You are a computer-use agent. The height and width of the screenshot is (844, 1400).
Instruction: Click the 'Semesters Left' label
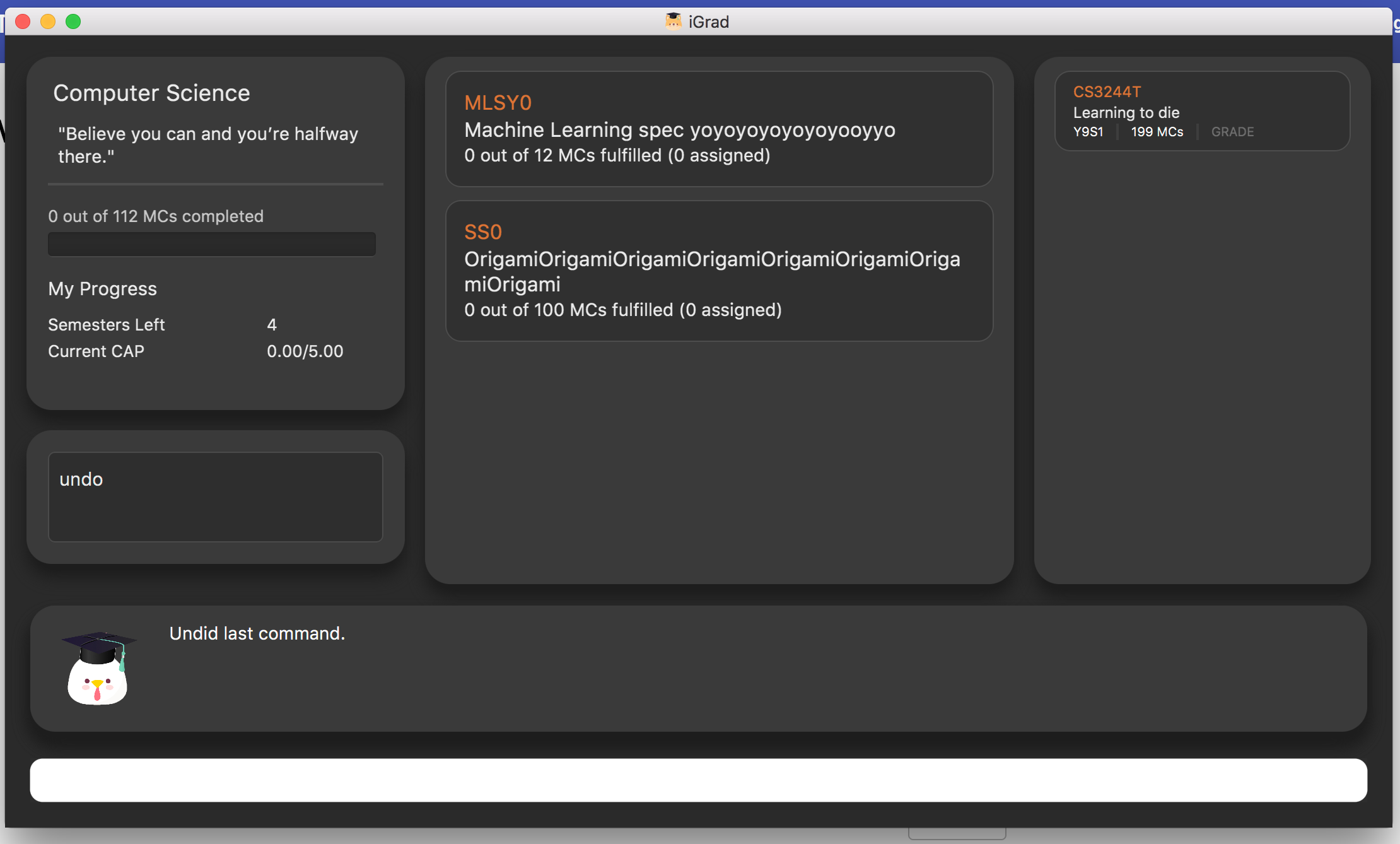click(x=106, y=325)
